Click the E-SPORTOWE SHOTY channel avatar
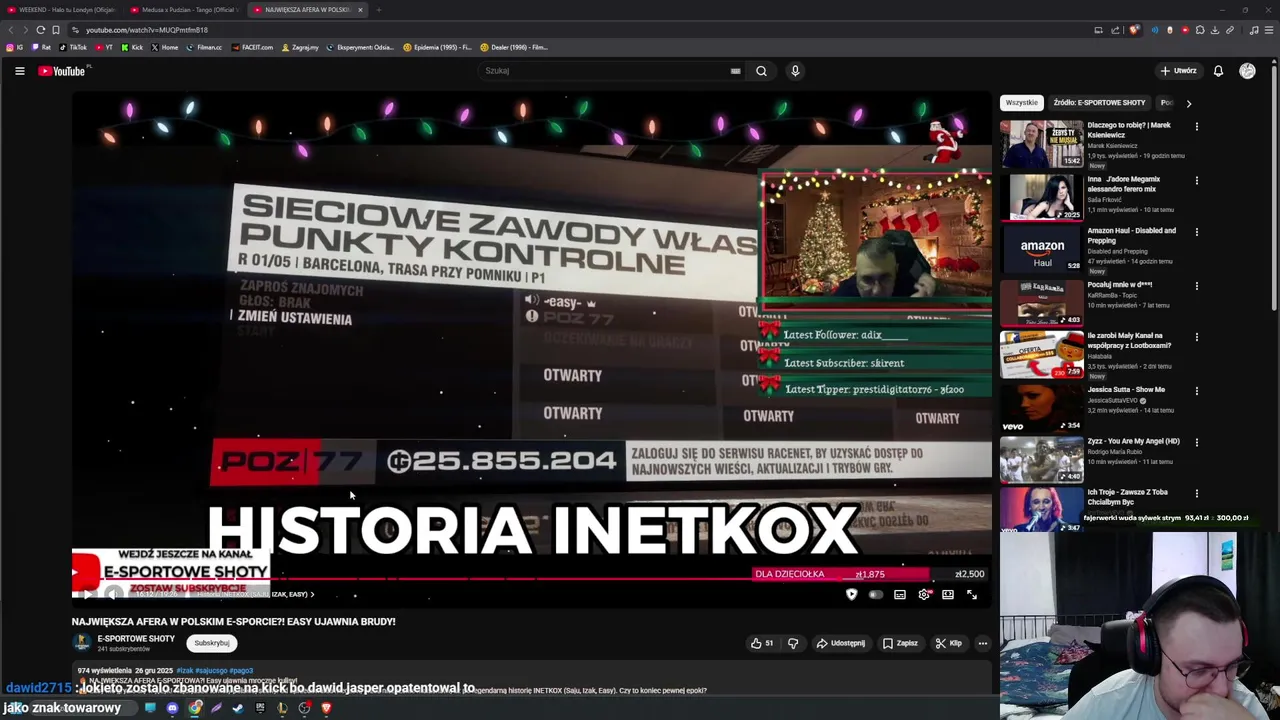This screenshot has height=720, width=1280. pyautogui.click(x=82, y=643)
